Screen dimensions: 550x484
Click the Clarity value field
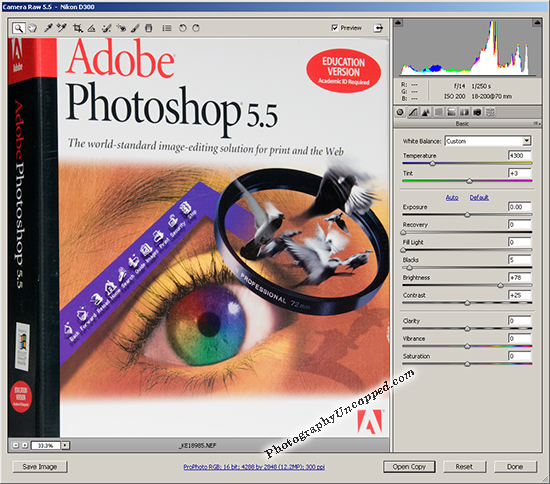point(520,321)
